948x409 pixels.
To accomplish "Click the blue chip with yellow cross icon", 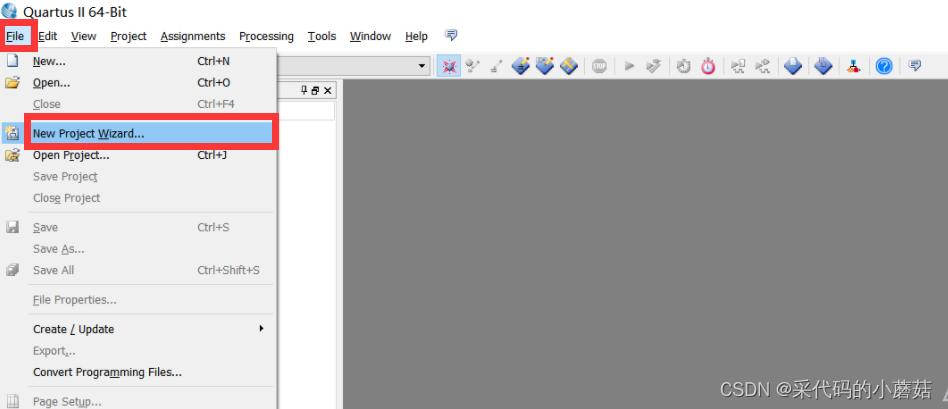I will [x=569, y=65].
